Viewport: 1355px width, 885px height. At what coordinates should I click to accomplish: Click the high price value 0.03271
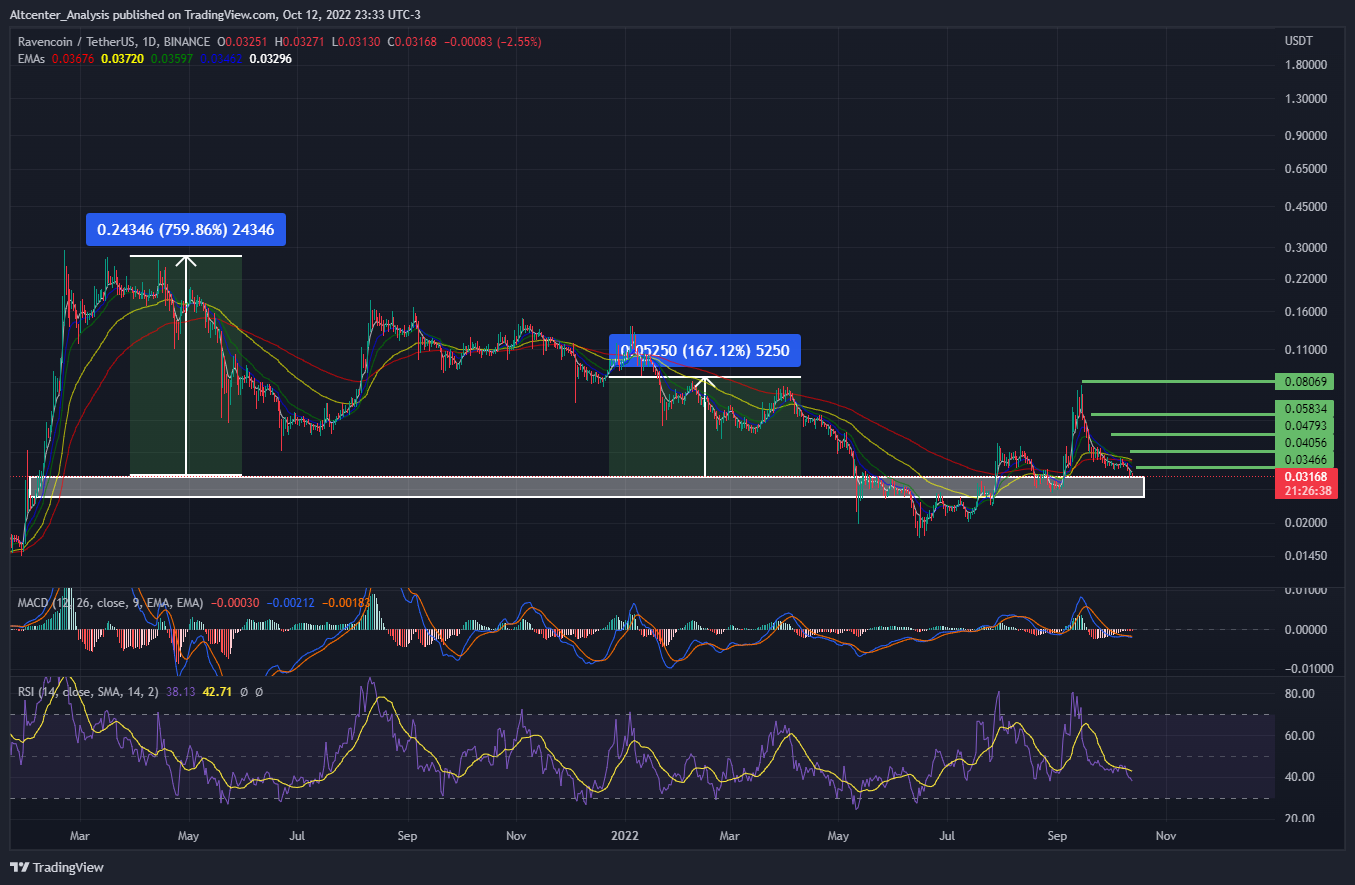(306, 42)
